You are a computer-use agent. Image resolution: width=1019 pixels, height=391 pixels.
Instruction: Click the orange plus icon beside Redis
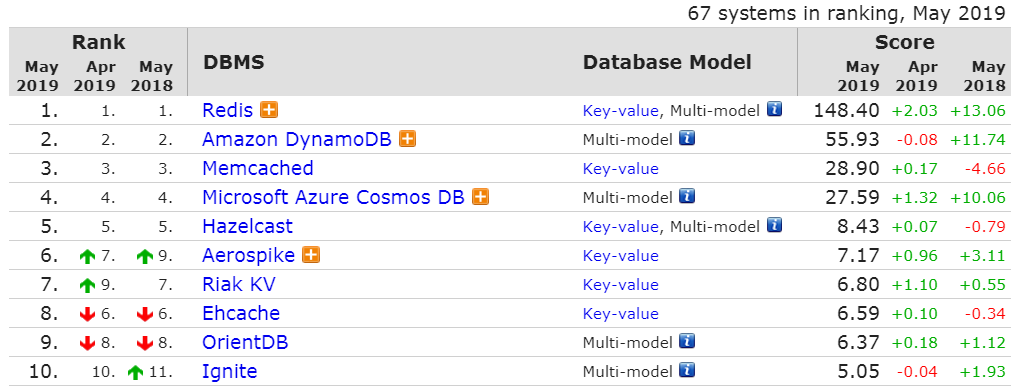269,110
